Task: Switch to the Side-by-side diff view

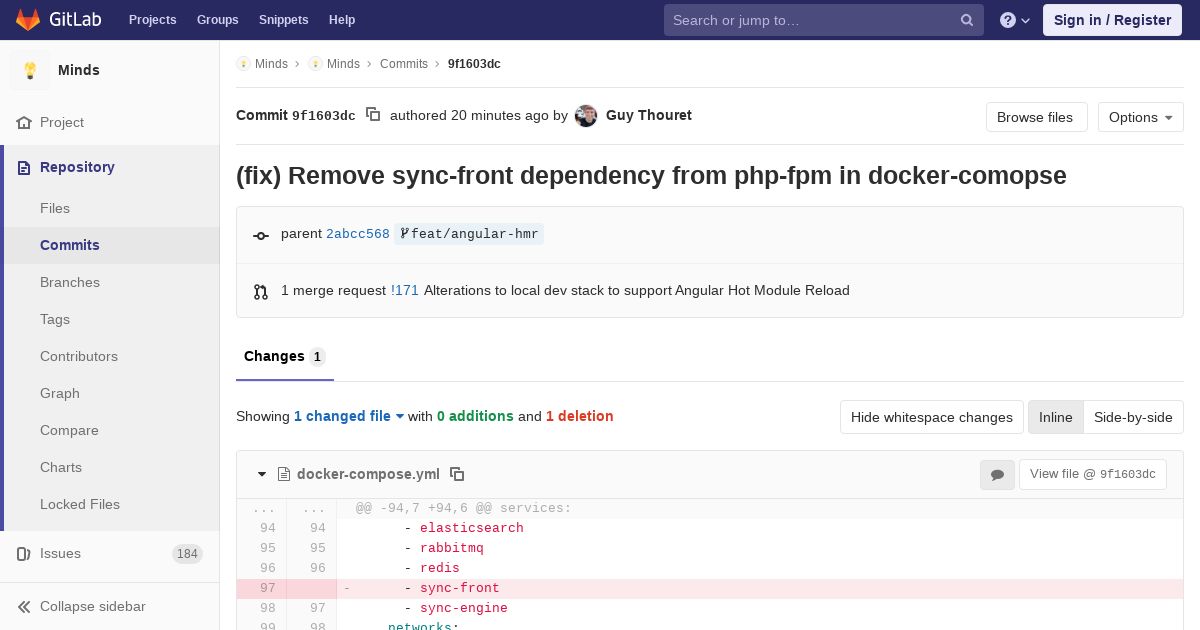Action: click(1133, 417)
